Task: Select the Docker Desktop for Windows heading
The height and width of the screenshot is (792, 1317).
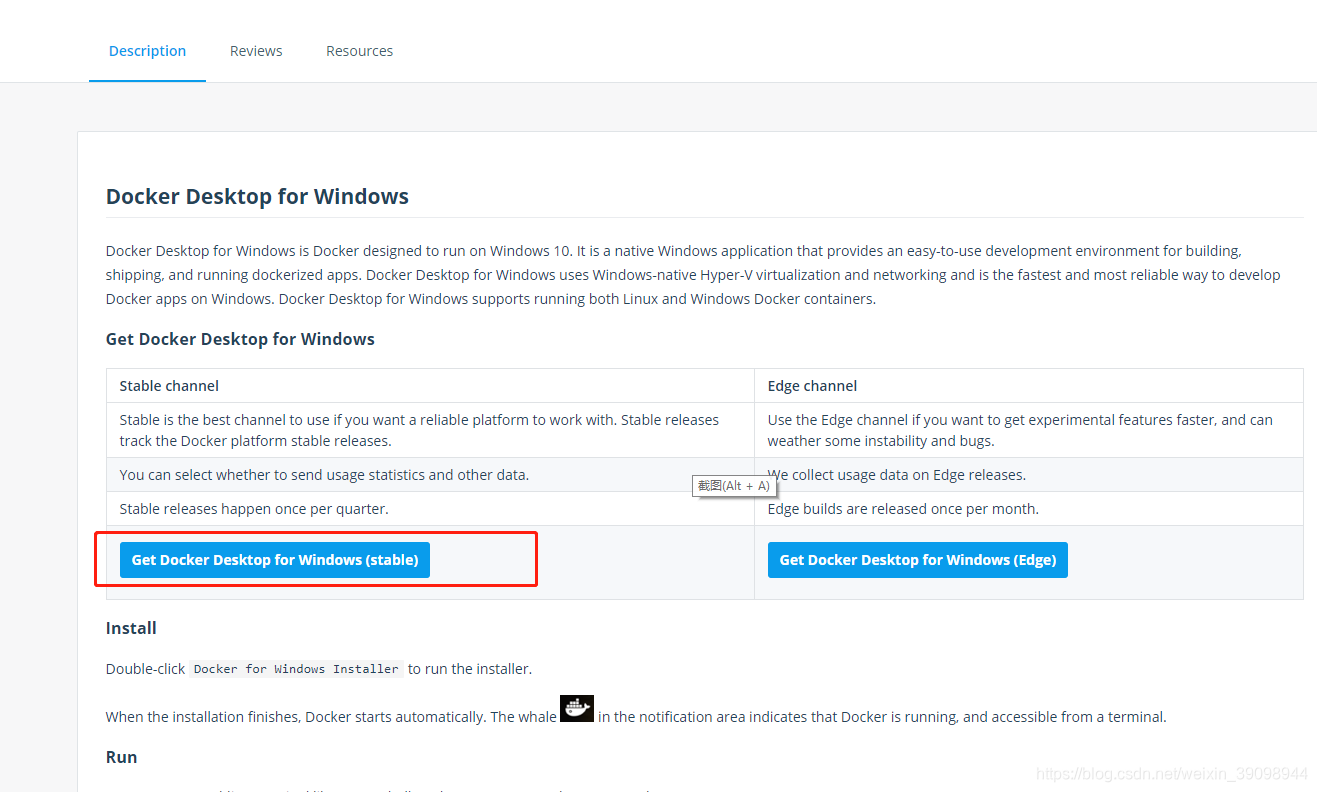Action: pos(257,196)
